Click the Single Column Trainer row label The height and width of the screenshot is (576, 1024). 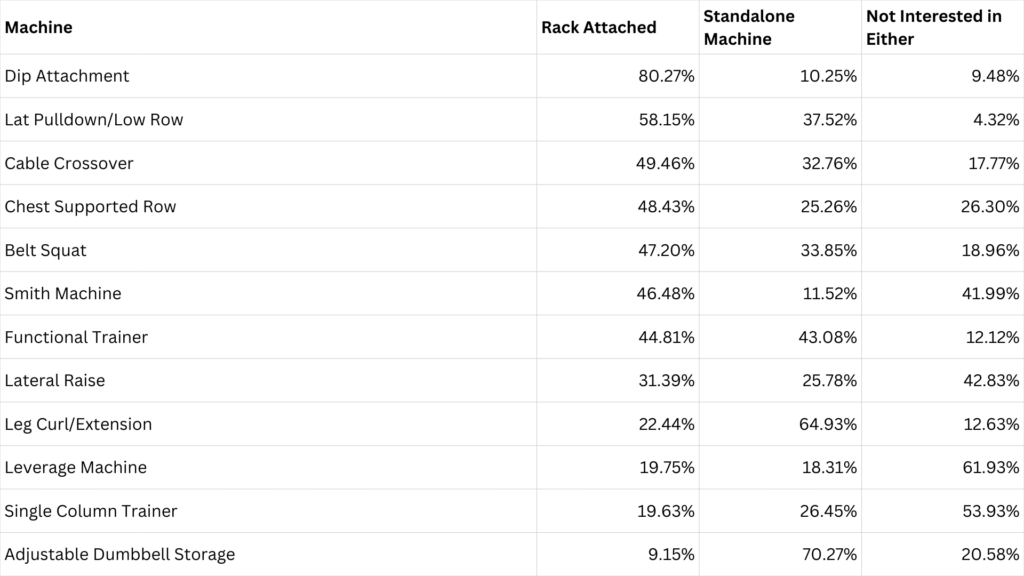pos(91,511)
